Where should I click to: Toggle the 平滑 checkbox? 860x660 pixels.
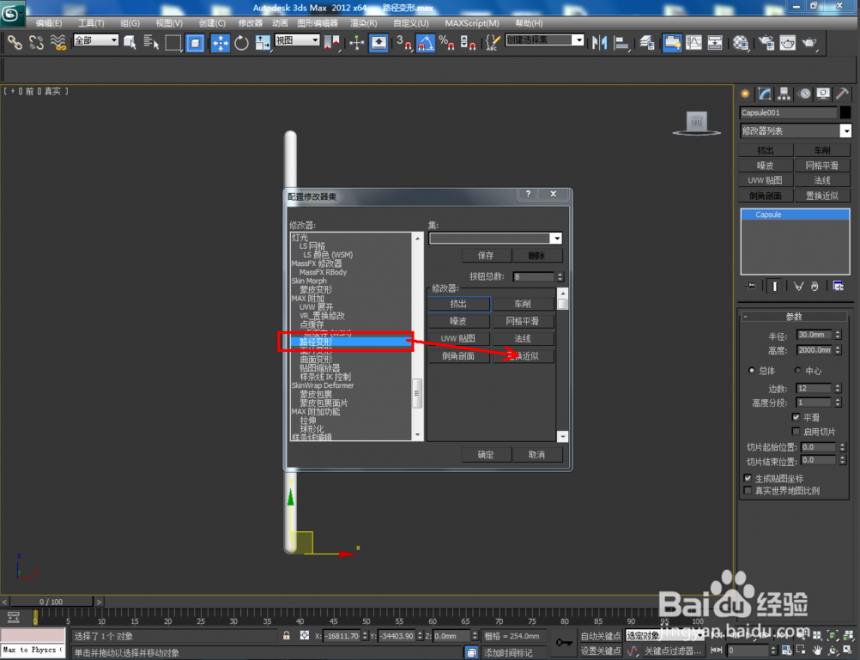[x=796, y=418]
